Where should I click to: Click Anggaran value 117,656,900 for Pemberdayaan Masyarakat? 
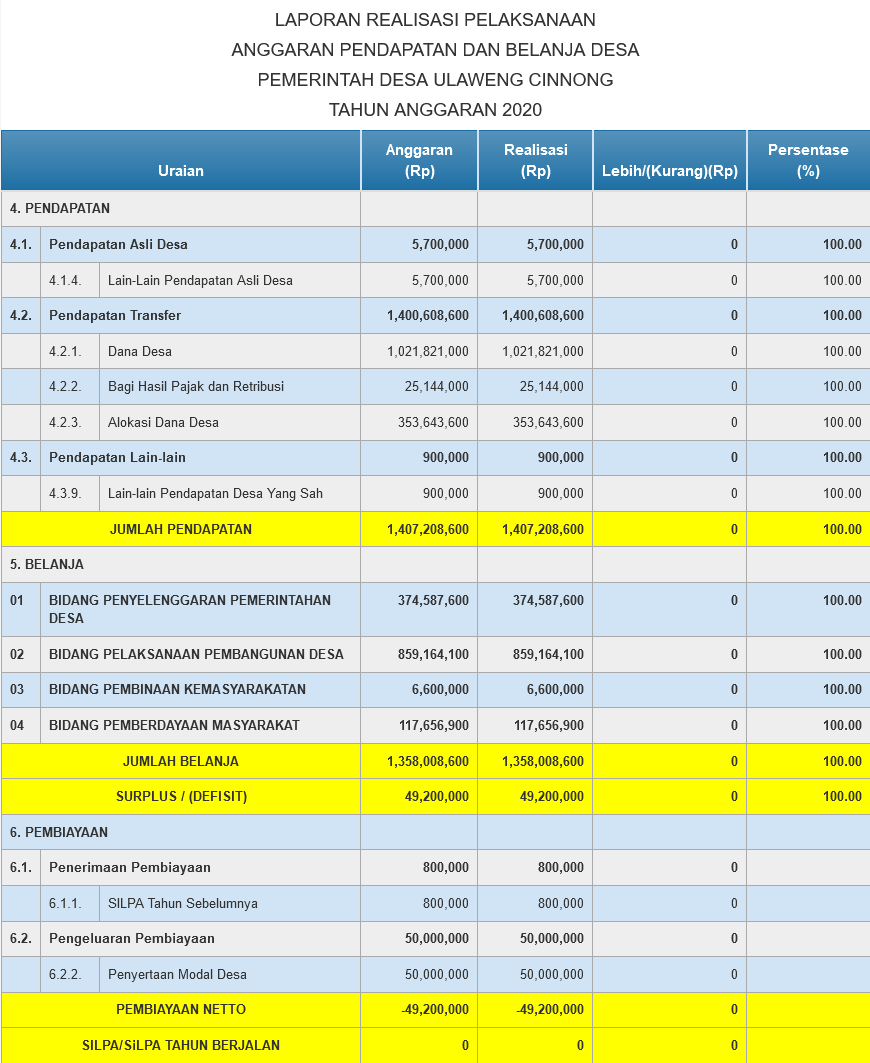pyautogui.click(x=434, y=725)
